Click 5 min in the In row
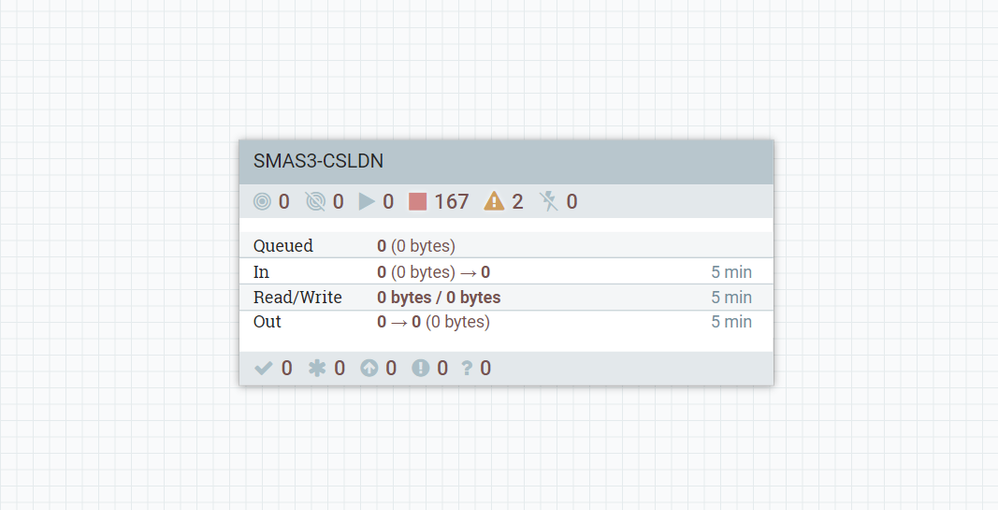Image resolution: width=998 pixels, height=510 pixels. [731, 272]
